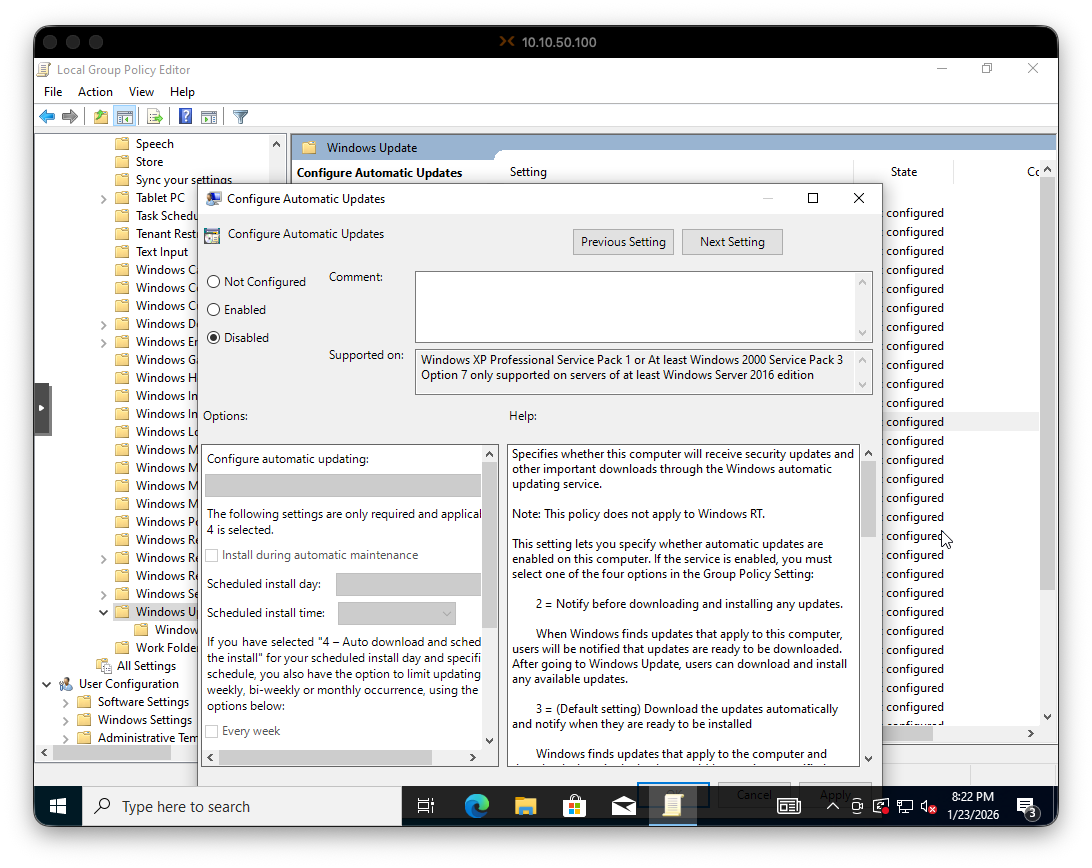Click the Next Setting button
1092x868 pixels.
[732, 242]
